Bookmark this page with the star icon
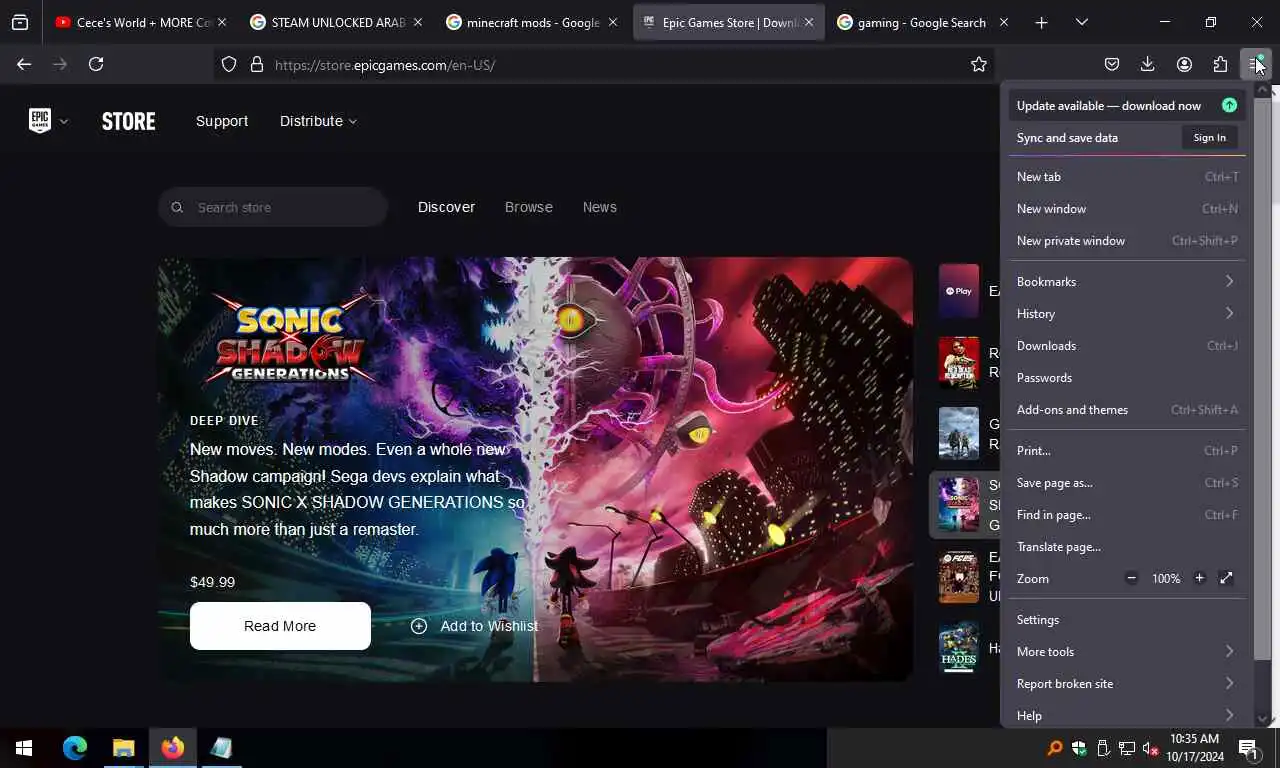 tap(979, 64)
